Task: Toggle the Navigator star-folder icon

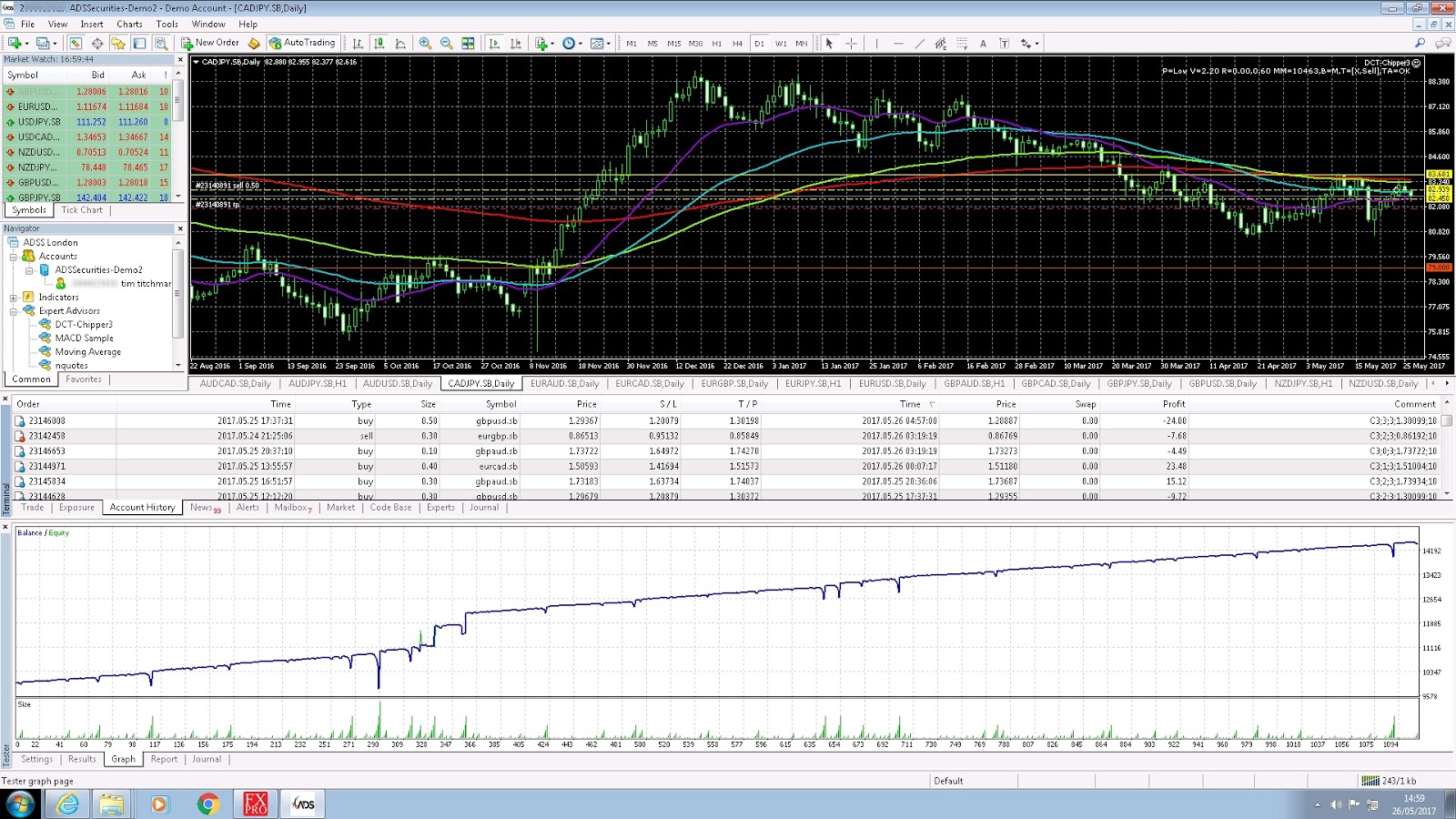Action: (x=117, y=43)
